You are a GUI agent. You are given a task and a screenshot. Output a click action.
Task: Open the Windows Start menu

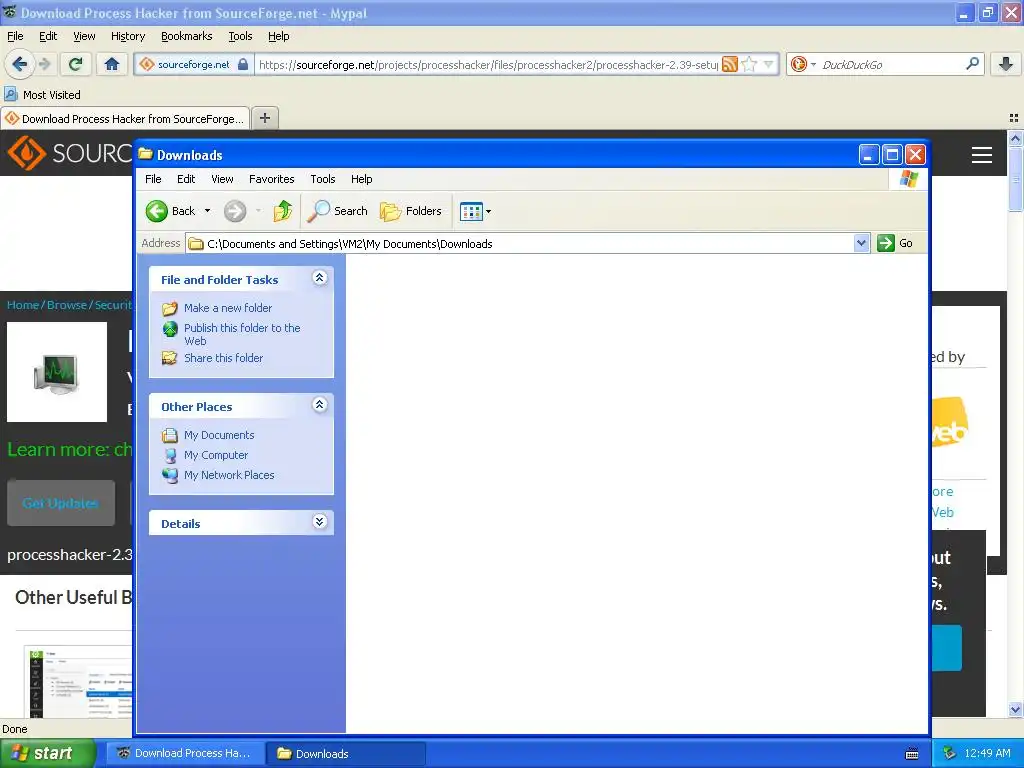pos(48,754)
